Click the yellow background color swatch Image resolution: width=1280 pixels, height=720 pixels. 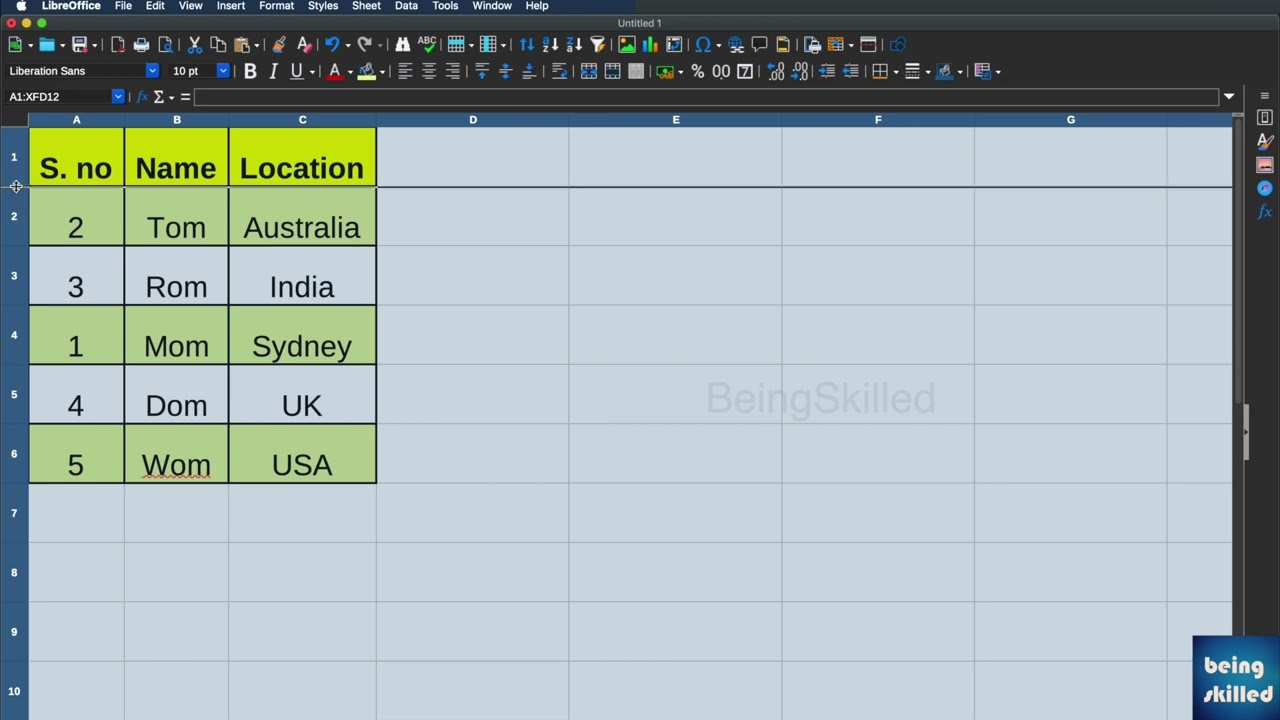coord(367,71)
